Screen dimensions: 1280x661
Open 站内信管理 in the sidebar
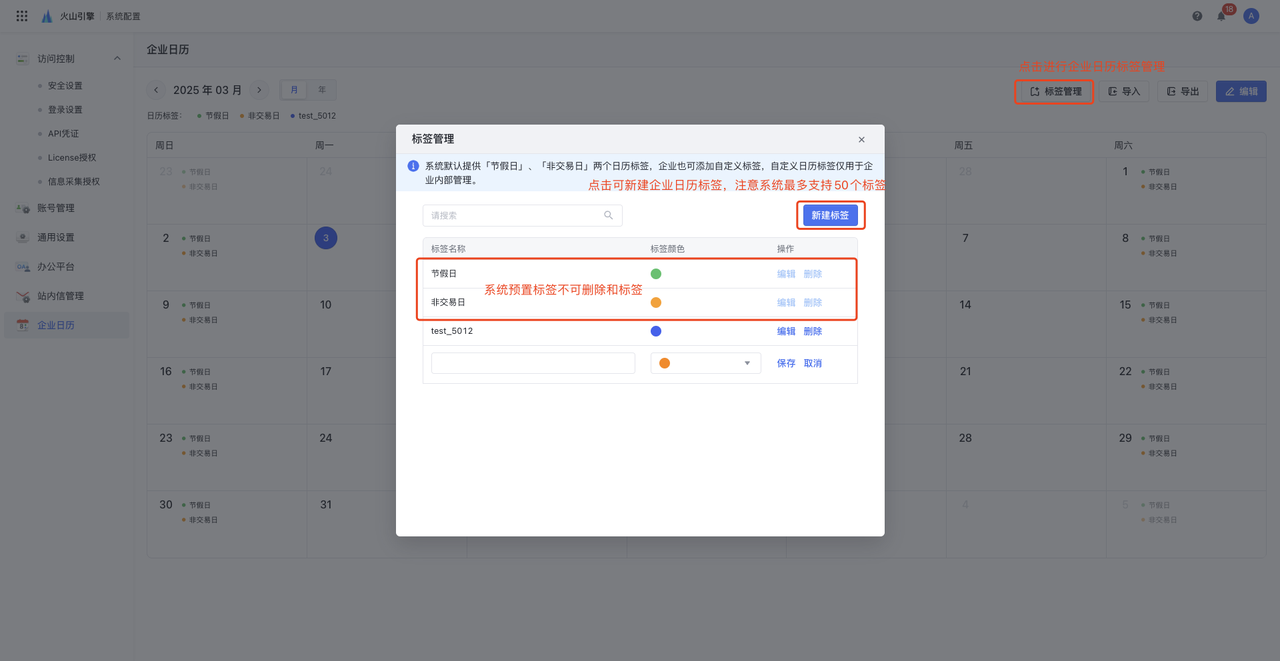pyautogui.click(x=60, y=296)
